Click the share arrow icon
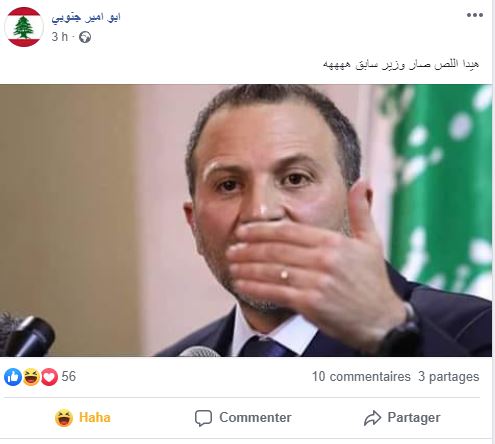Image resolution: width=495 pixels, height=444 pixels. tap(372, 418)
